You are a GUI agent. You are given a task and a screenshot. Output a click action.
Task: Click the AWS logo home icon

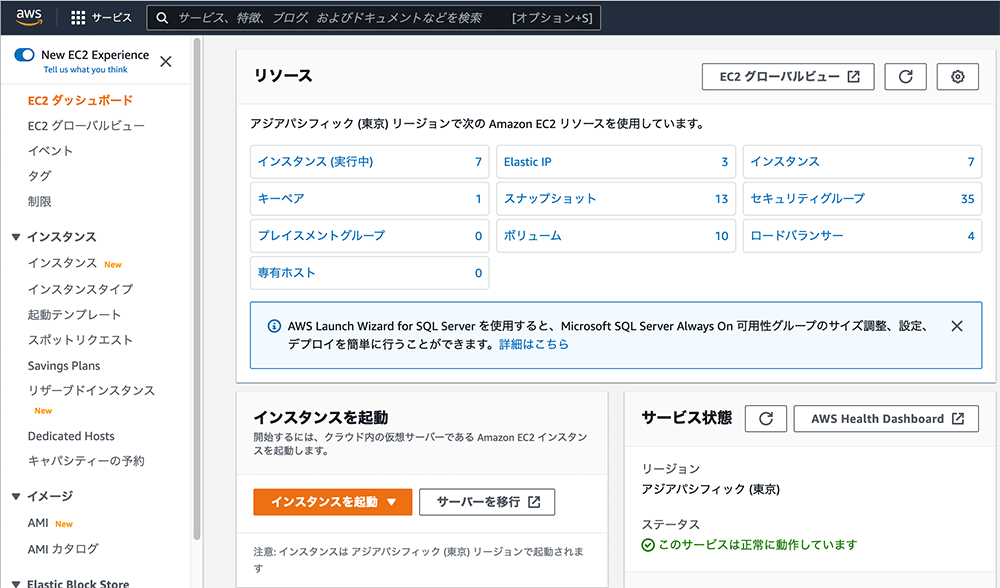pos(28,18)
